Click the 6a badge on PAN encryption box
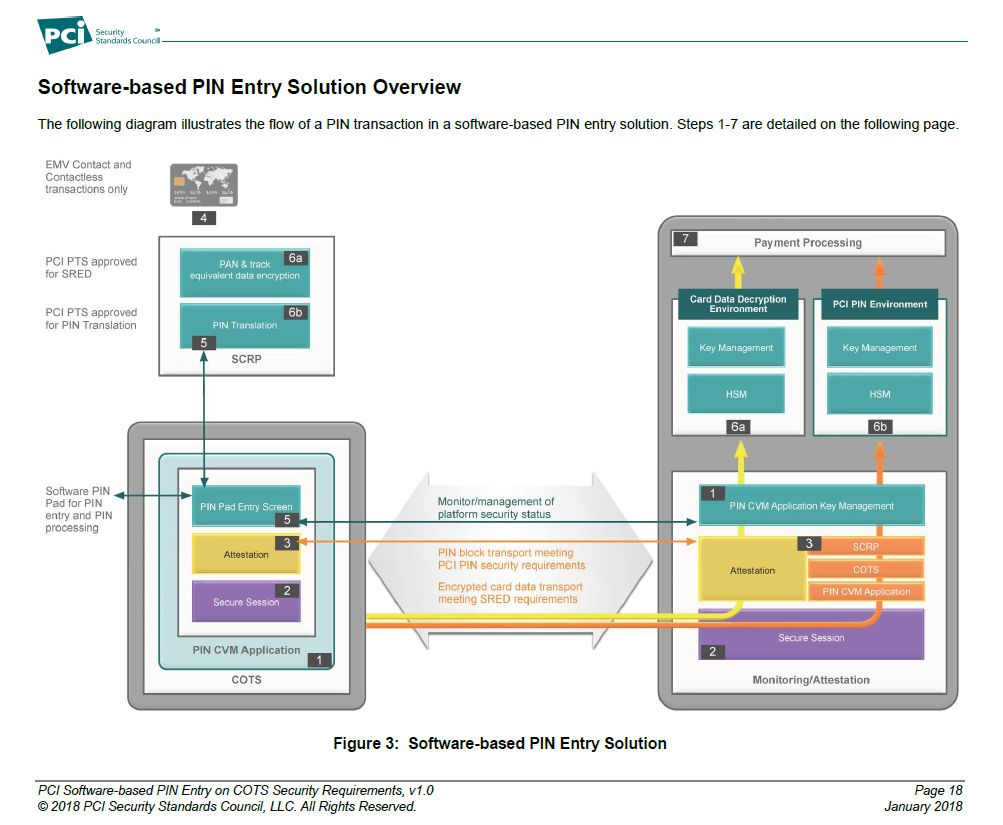The height and width of the screenshot is (825, 1003). (295, 258)
